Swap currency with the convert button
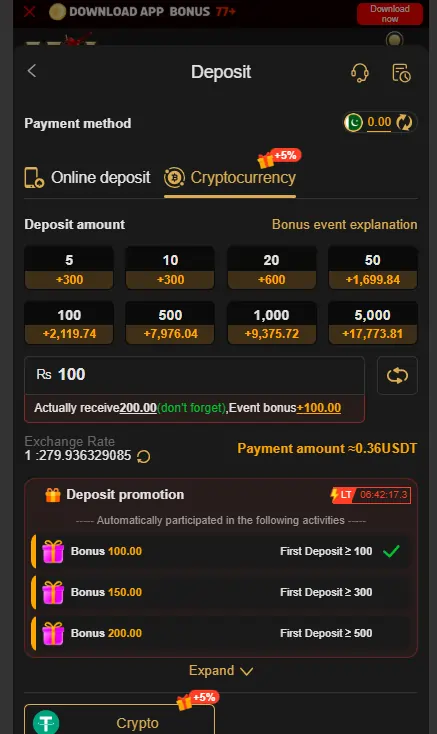 pos(397,375)
